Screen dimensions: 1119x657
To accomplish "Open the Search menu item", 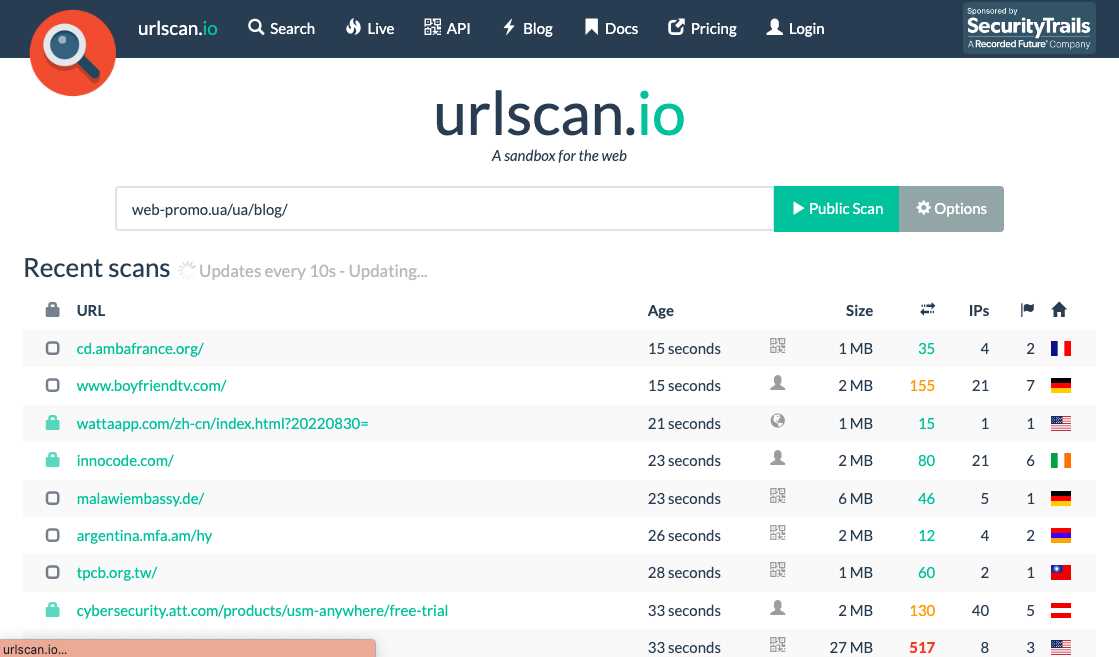I will click(281, 29).
